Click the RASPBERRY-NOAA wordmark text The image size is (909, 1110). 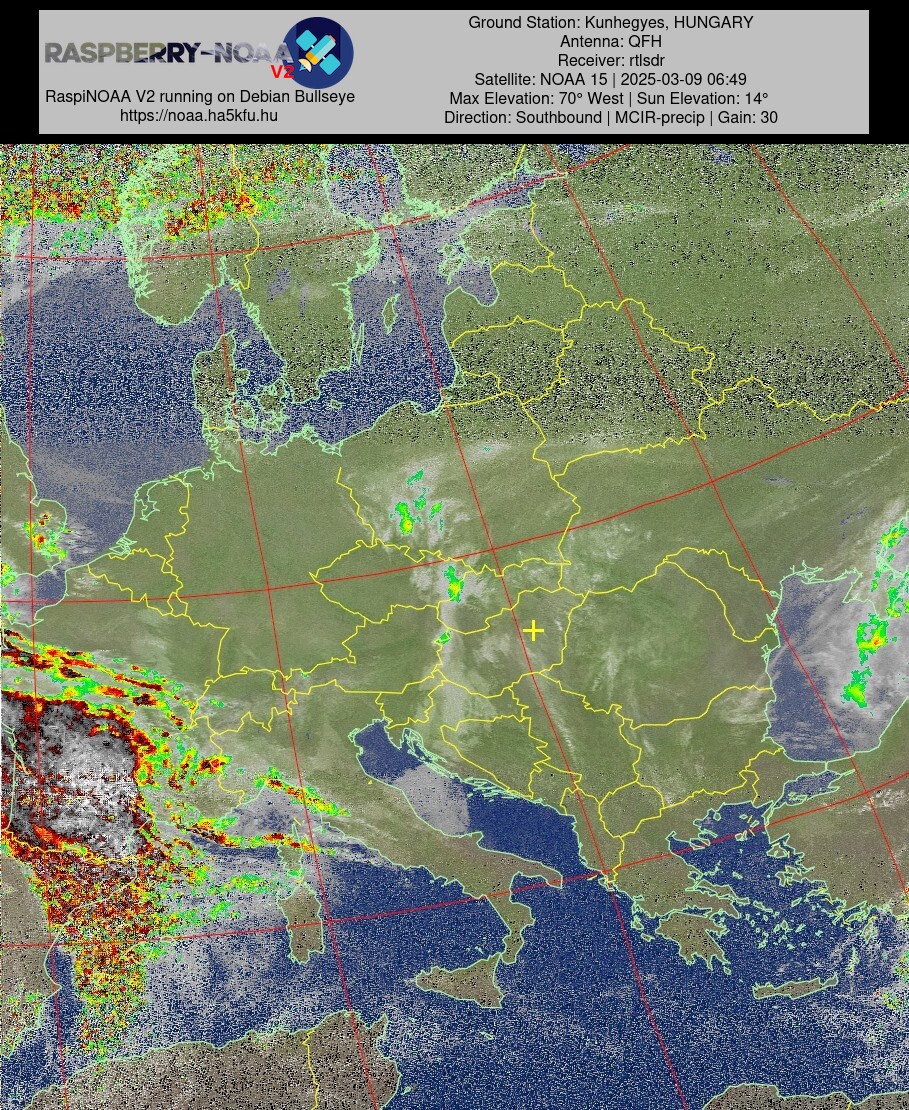click(x=167, y=53)
